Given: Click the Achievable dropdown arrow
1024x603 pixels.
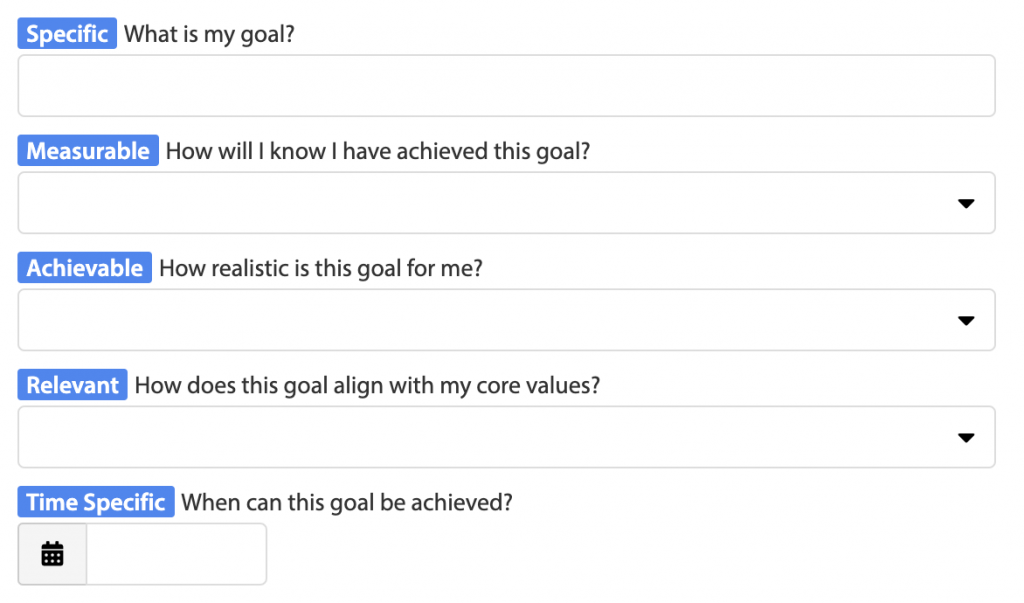Looking at the screenshot, I should 966,320.
